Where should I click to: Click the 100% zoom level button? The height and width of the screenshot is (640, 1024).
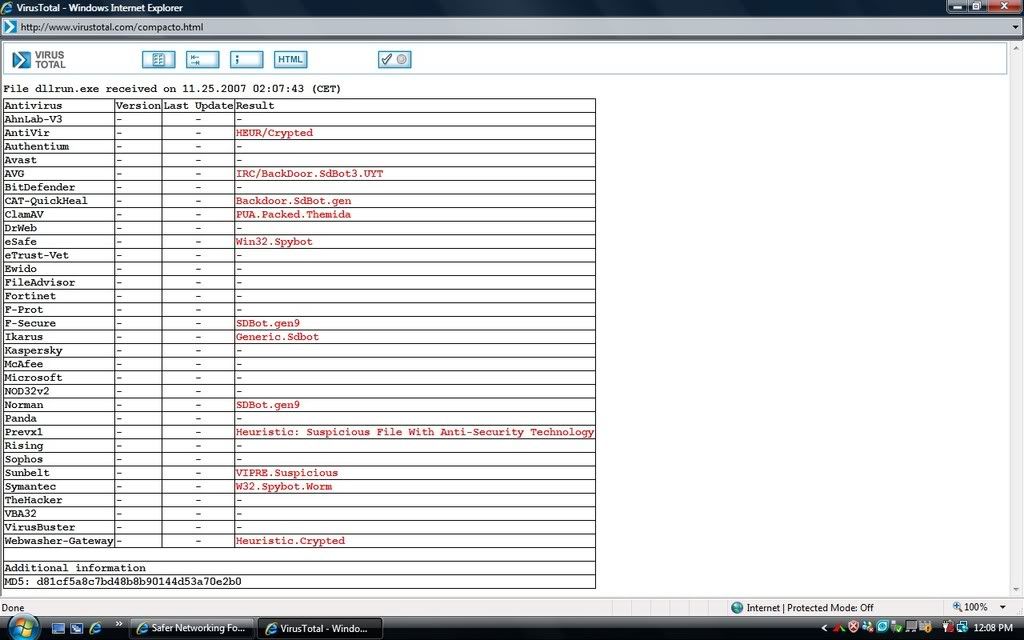(970, 607)
